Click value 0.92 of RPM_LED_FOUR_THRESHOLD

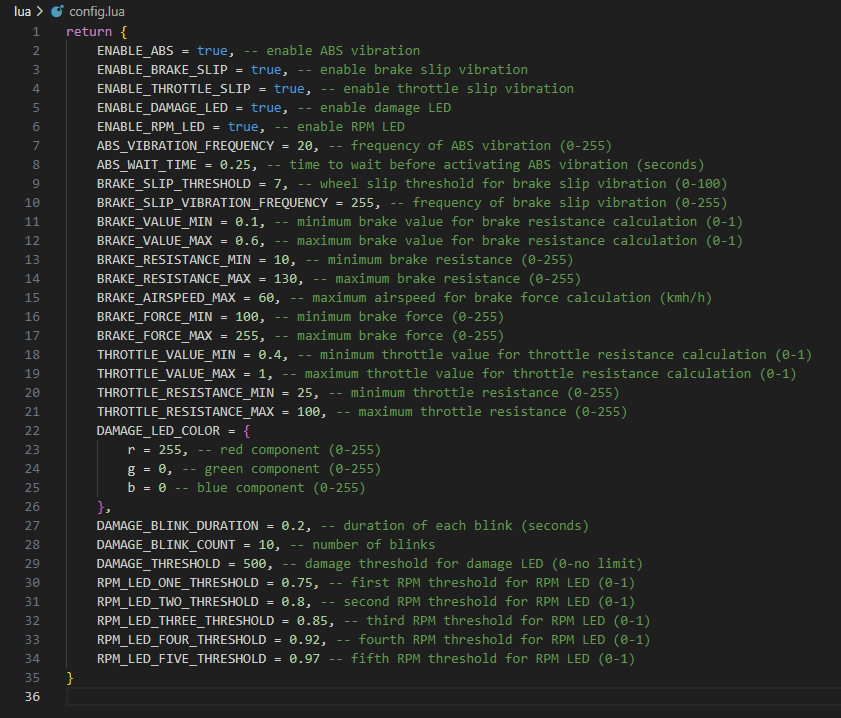[x=305, y=640]
